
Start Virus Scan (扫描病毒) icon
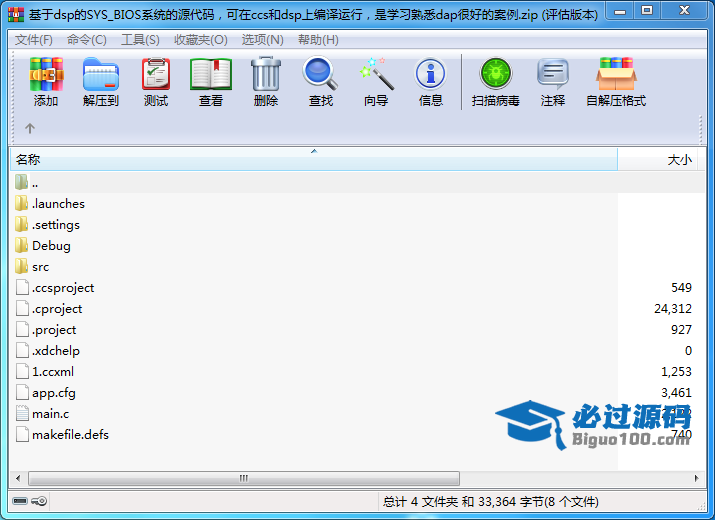496,73
